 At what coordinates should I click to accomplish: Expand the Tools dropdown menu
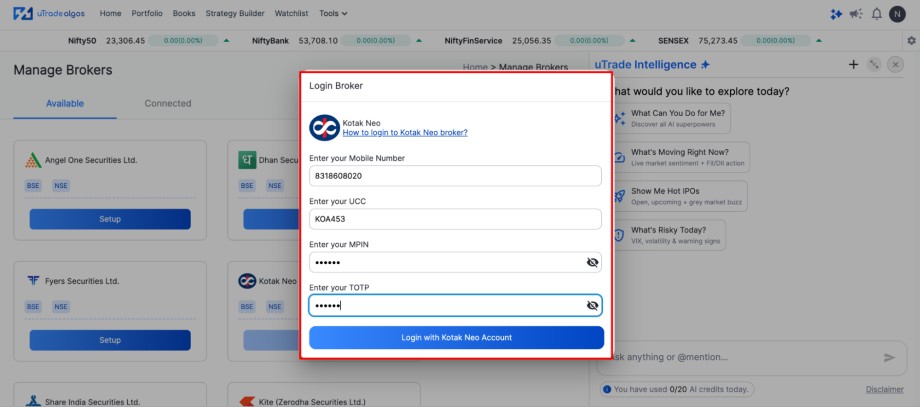click(x=333, y=13)
